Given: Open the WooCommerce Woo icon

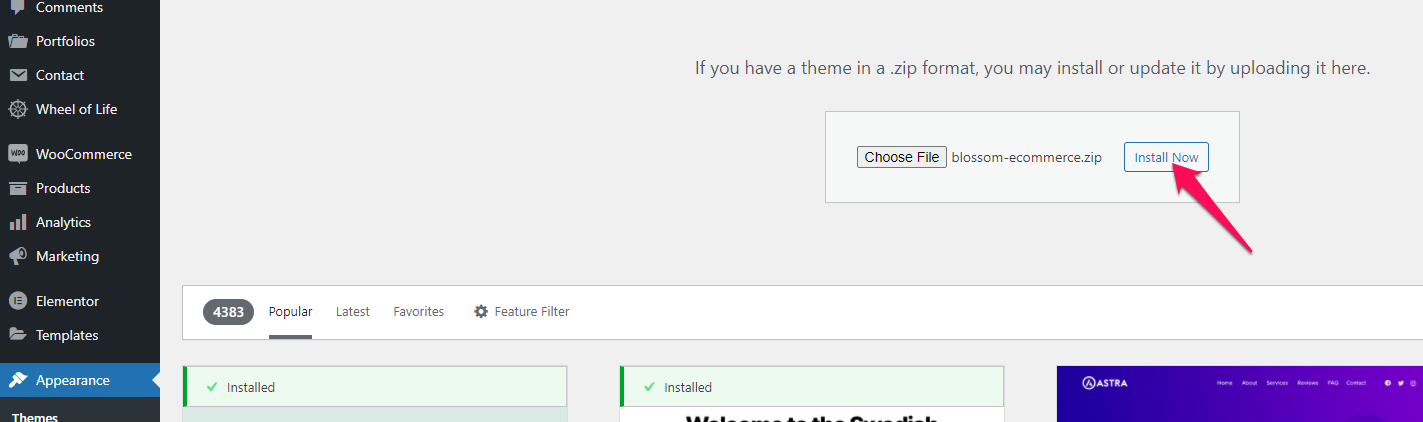Looking at the screenshot, I should point(17,154).
